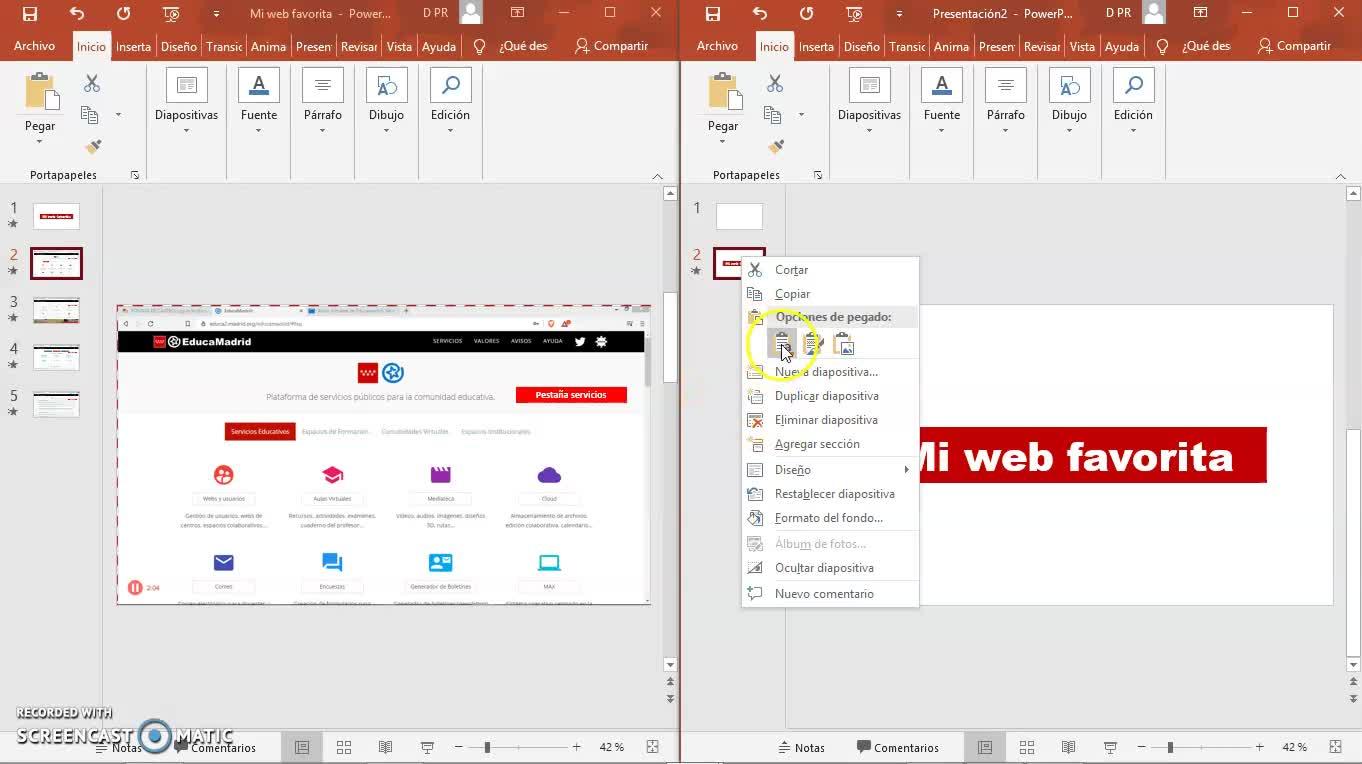This screenshot has width=1362, height=764.
Task: Expand Diapositivas group in Mi web favorita ribbon
Action: tap(186, 100)
